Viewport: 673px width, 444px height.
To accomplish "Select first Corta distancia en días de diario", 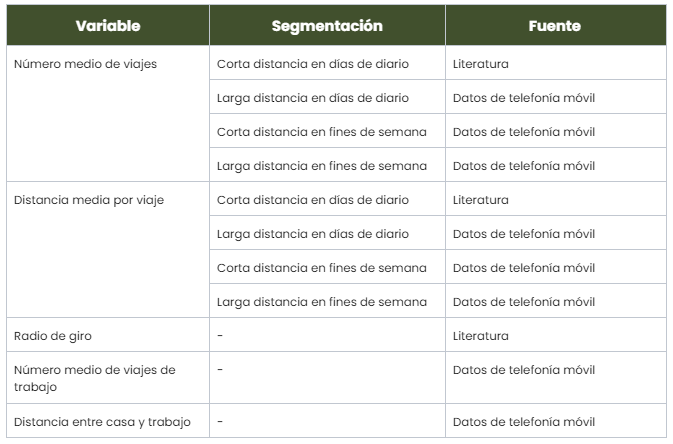I will point(312,64).
